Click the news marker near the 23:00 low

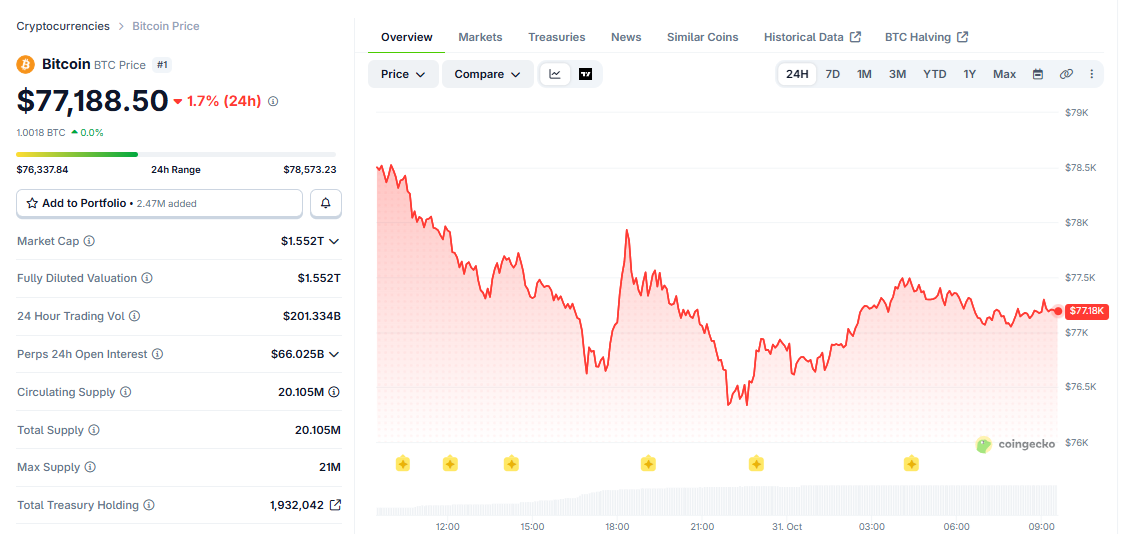point(756,464)
